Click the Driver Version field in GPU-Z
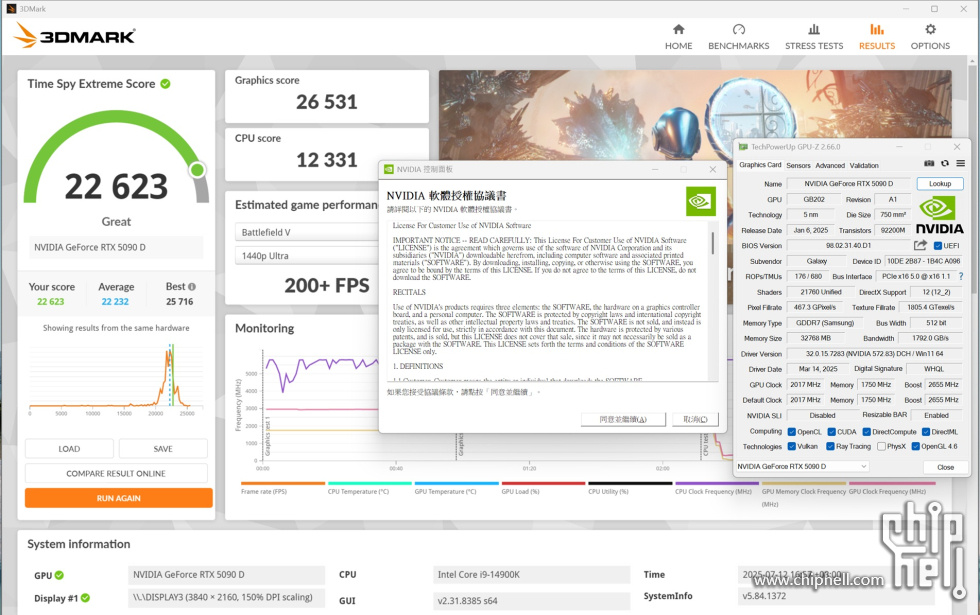 [874, 354]
